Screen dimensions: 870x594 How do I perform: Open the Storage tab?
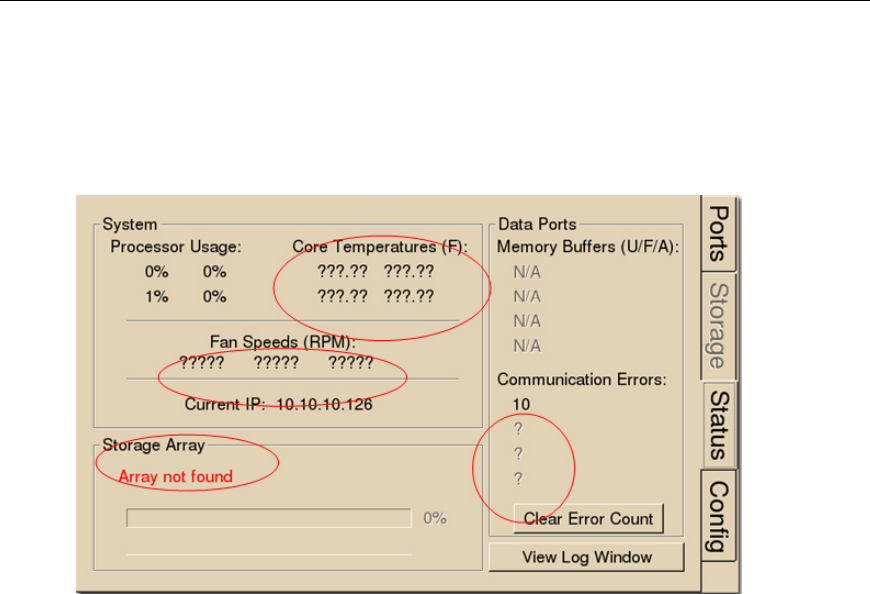(x=719, y=326)
